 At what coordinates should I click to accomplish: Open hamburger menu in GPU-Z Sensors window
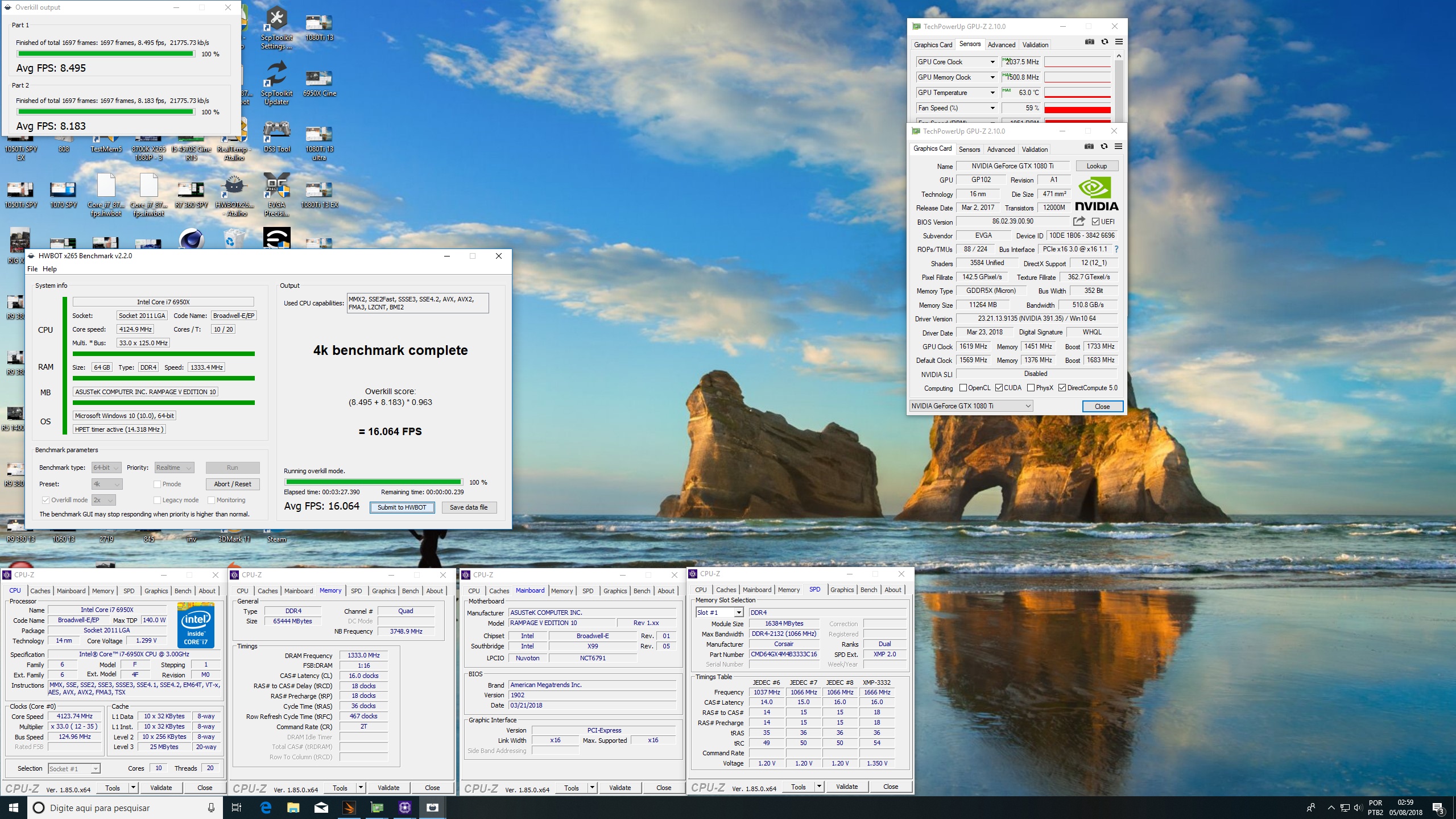[x=1119, y=42]
